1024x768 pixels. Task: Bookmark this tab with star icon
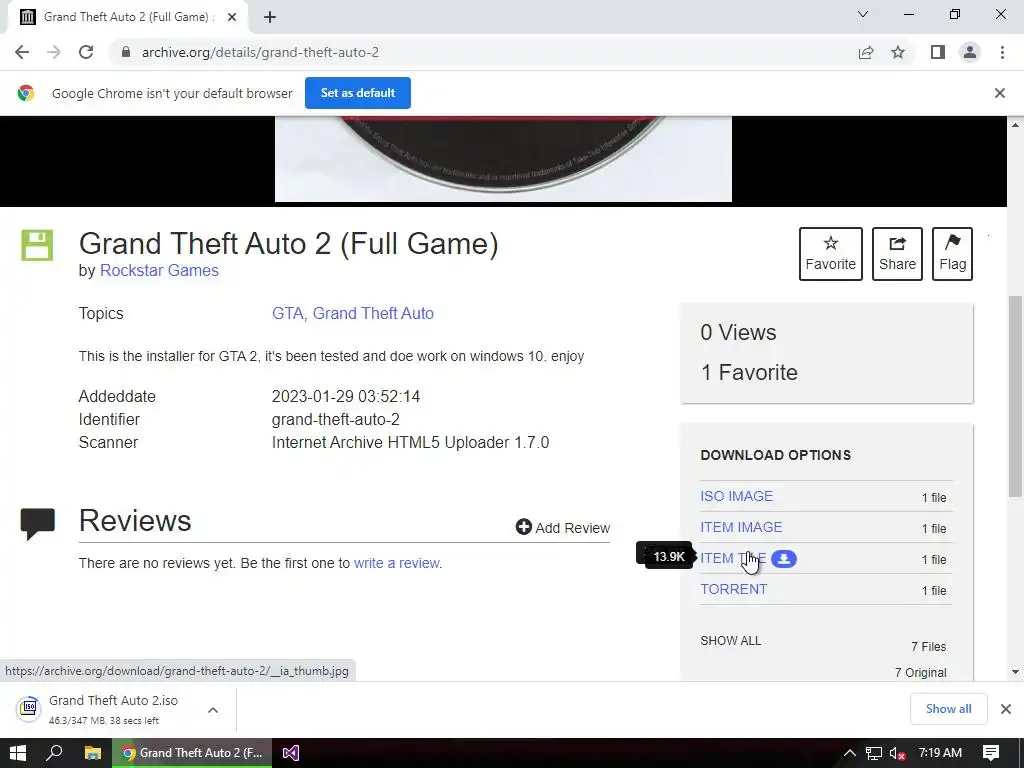tap(898, 52)
